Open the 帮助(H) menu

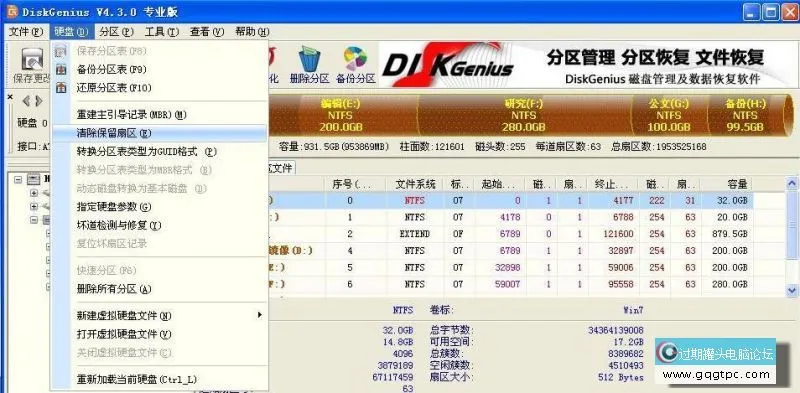pos(252,32)
